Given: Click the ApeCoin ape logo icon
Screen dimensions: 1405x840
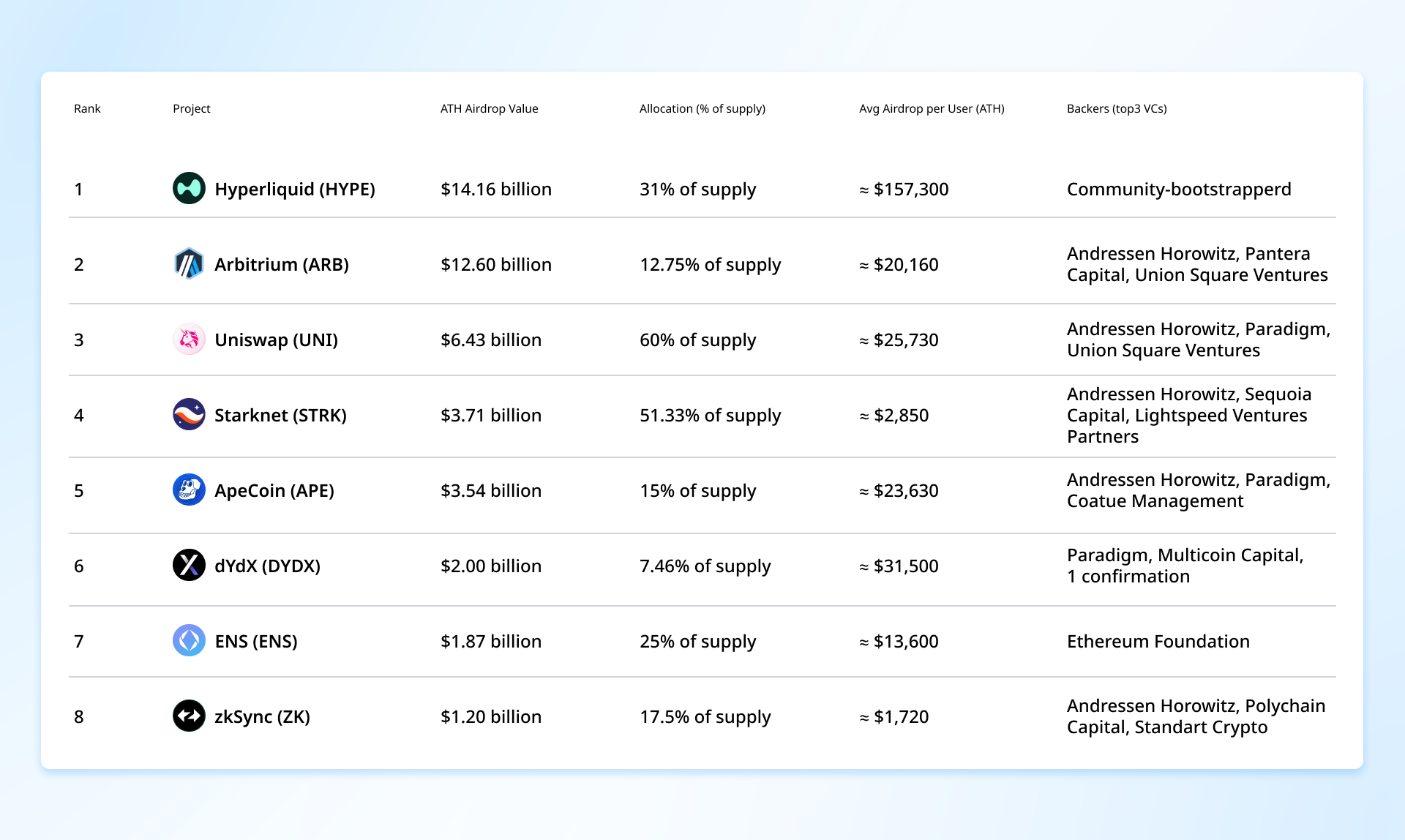Looking at the screenshot, I should click(189, 490).
